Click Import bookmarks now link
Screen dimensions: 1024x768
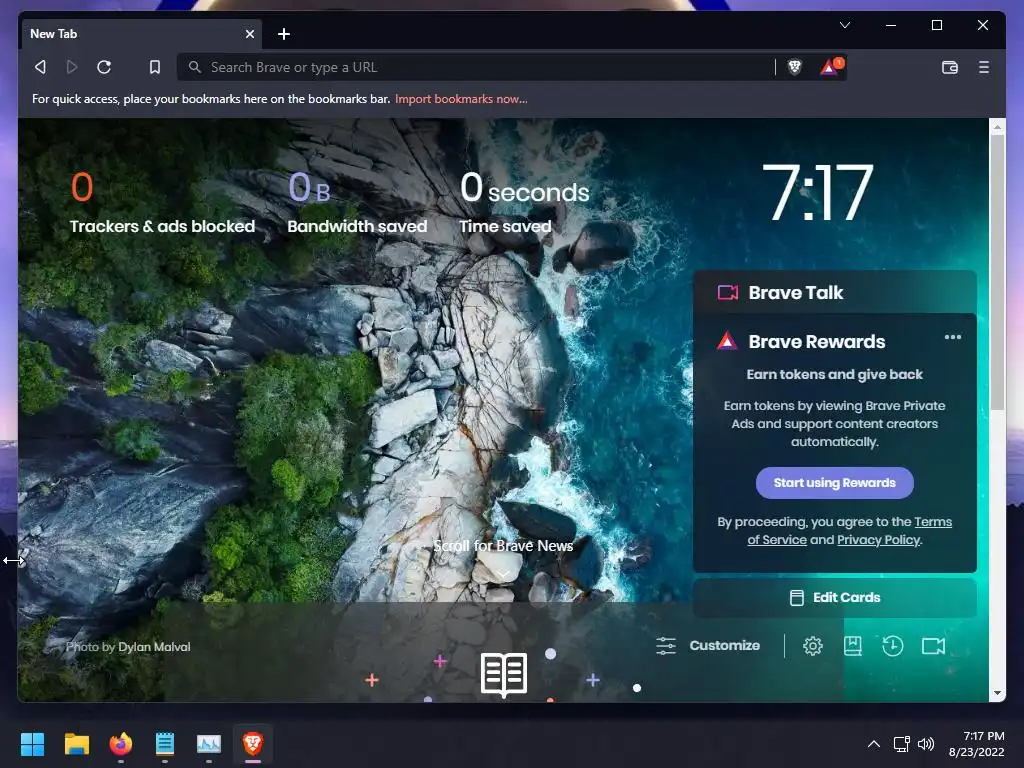(461, 99)
